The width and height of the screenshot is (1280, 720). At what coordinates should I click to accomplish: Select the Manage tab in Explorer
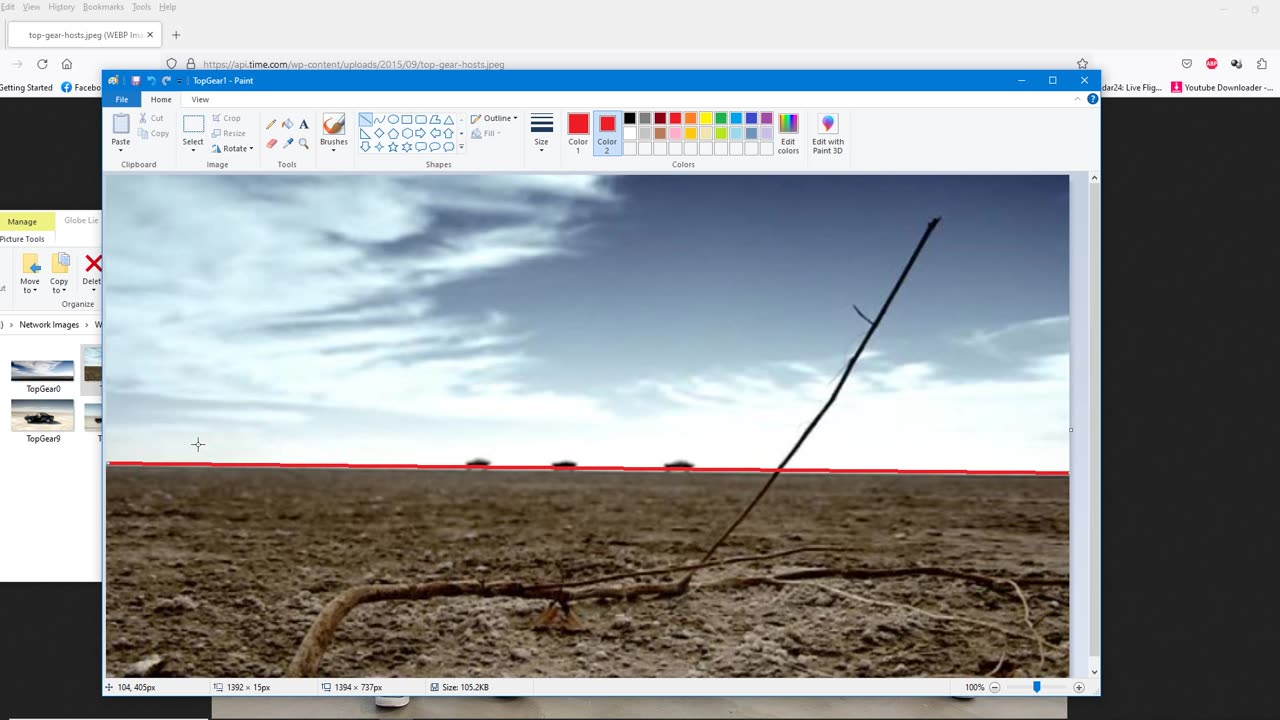tap(23, 221)
